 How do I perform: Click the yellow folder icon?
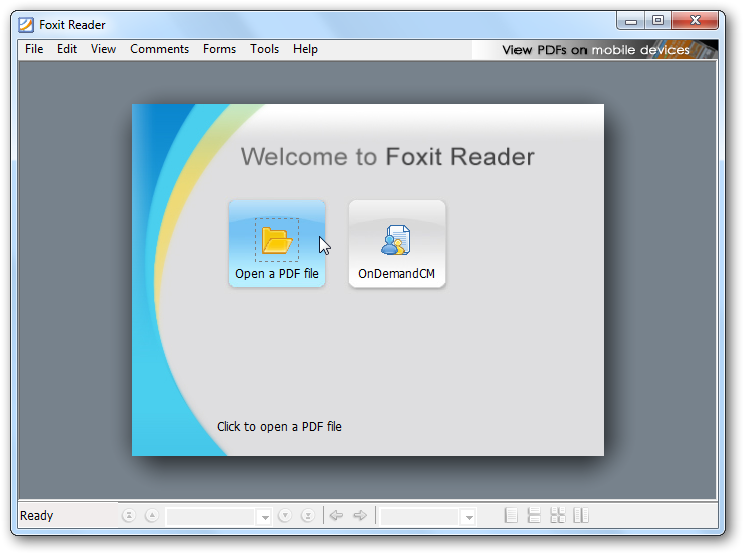[277, 240]
